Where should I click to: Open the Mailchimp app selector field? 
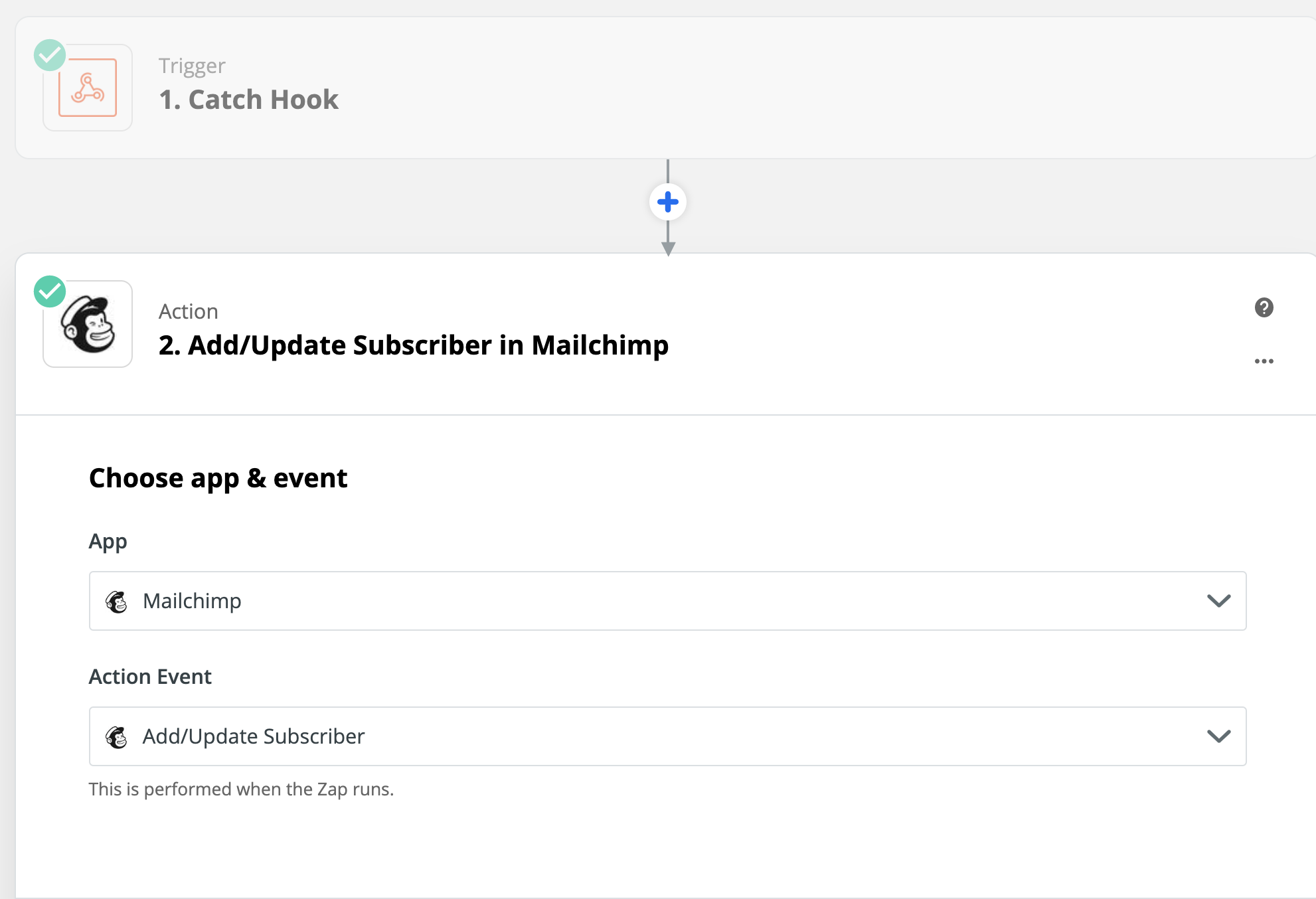click(x=668, y=601)
